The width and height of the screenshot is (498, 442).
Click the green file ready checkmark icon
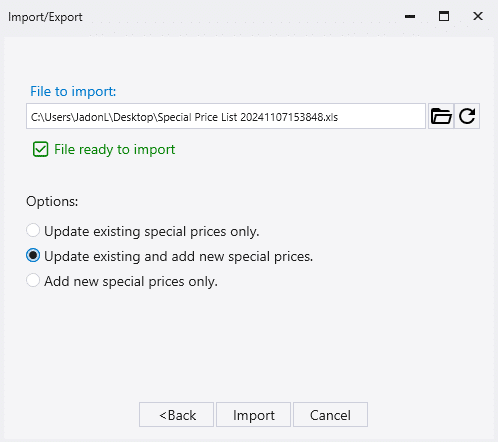[41, 149]
